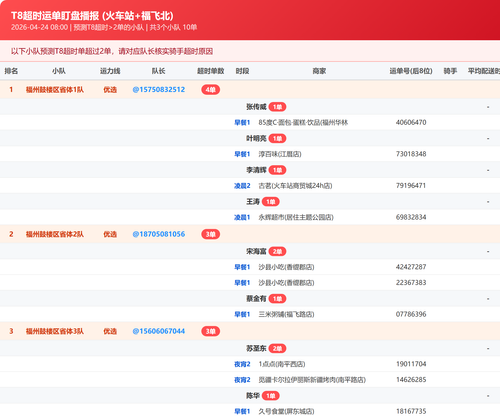Click the 夜宵2 tag for 1点点(南平西店)

click(x=242, y=364)
